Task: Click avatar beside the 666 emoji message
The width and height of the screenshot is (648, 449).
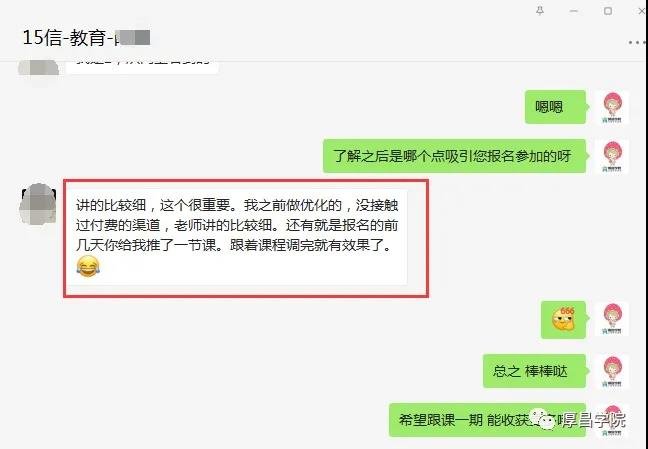Action: (612, 319)
